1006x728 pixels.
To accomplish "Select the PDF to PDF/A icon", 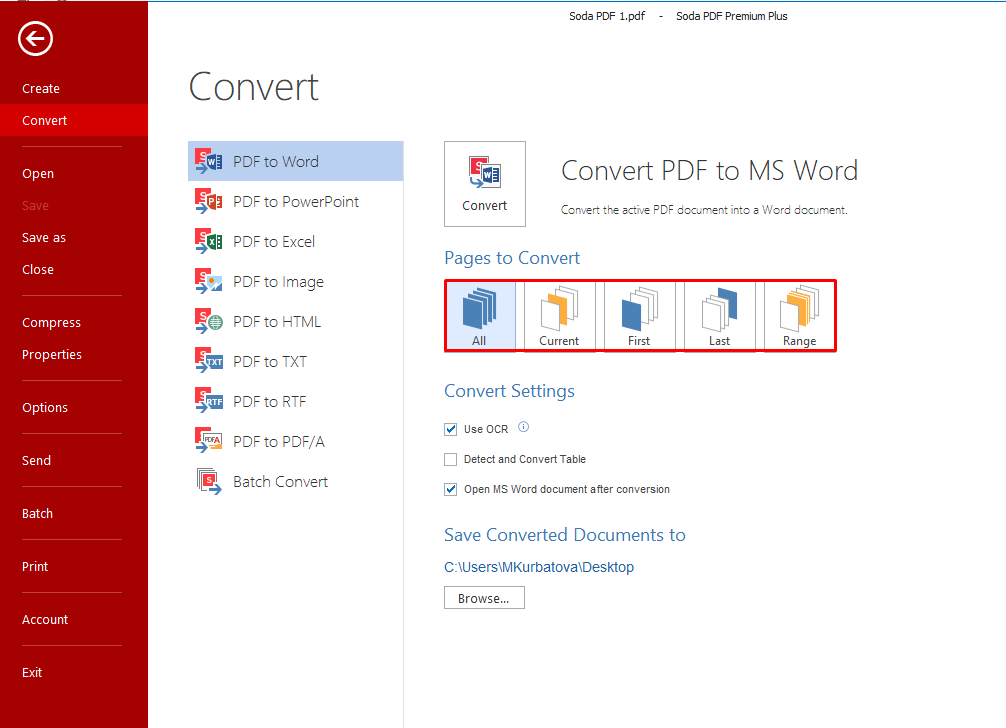I will coord(209,441).
